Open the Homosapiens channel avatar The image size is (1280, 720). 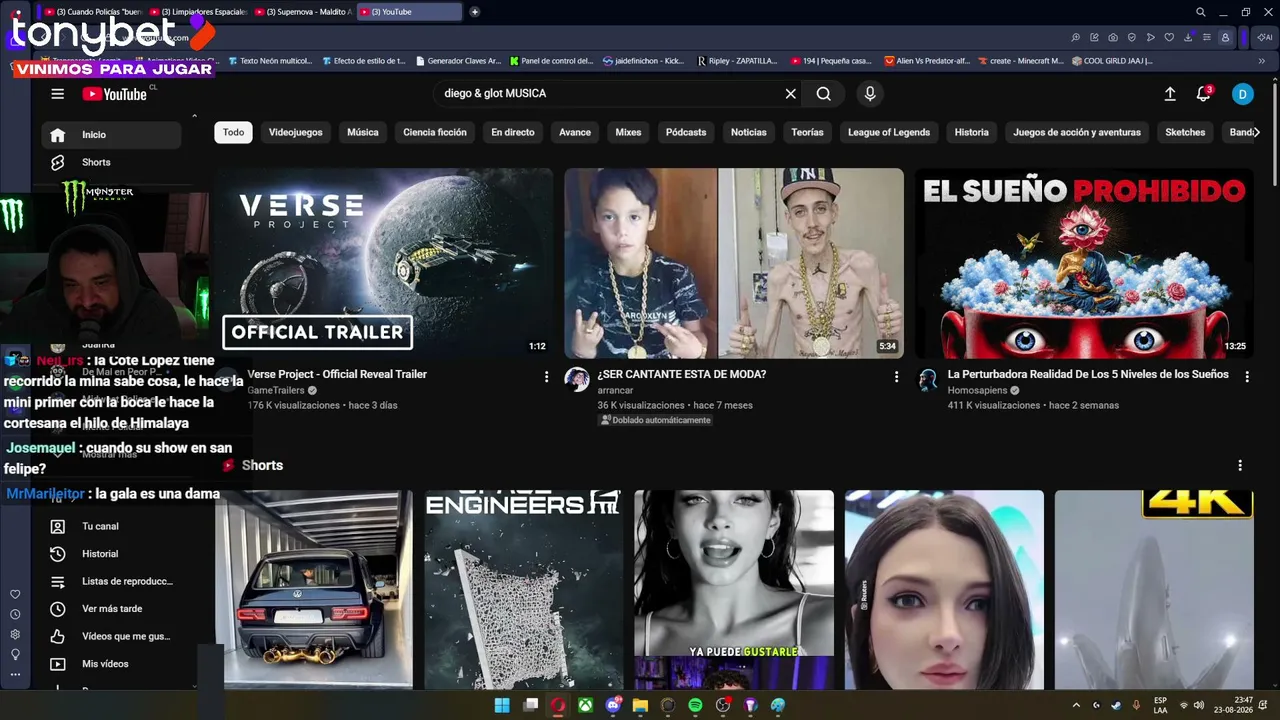(928, 380)
